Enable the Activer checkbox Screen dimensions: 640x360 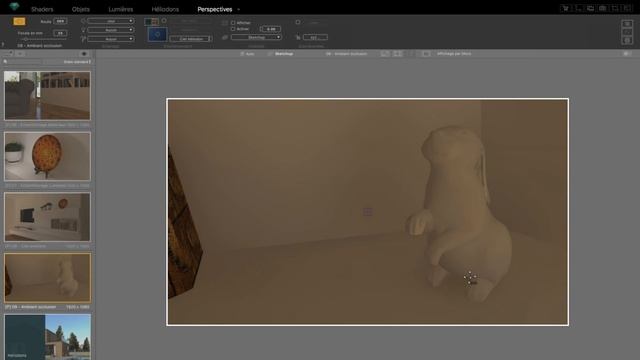(233, 29)
